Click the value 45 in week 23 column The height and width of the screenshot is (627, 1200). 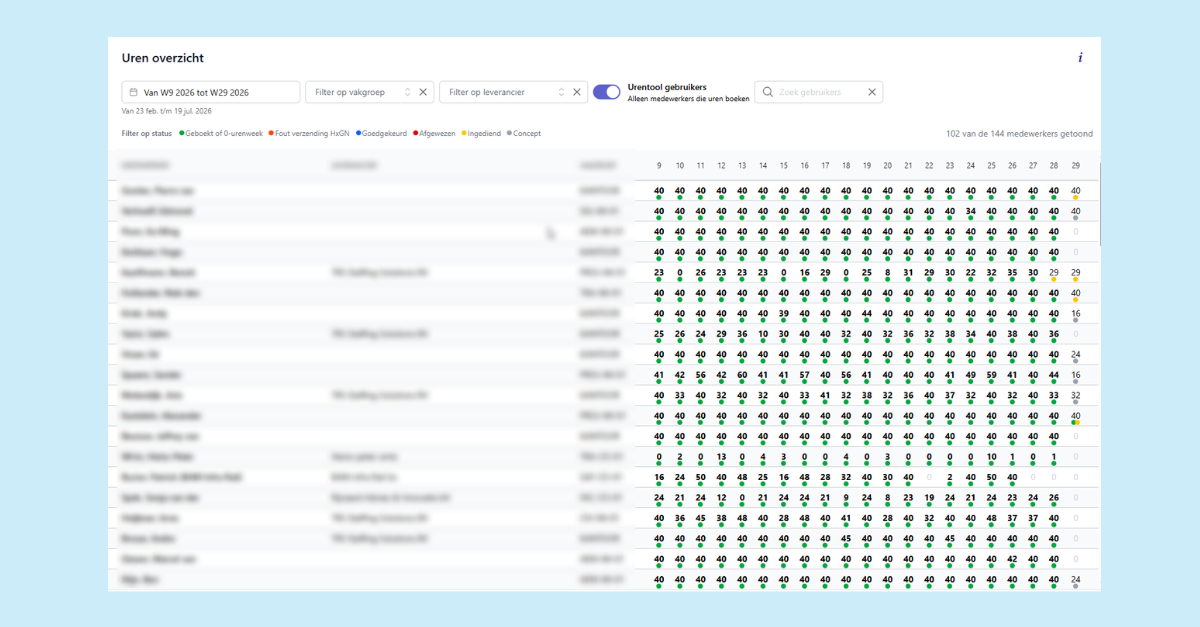coord(950,539)
